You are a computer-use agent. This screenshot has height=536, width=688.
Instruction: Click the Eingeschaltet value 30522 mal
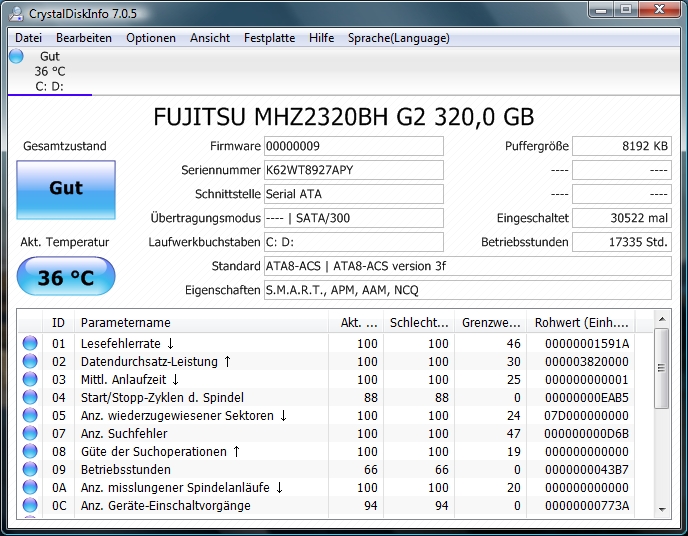point(622,218)
